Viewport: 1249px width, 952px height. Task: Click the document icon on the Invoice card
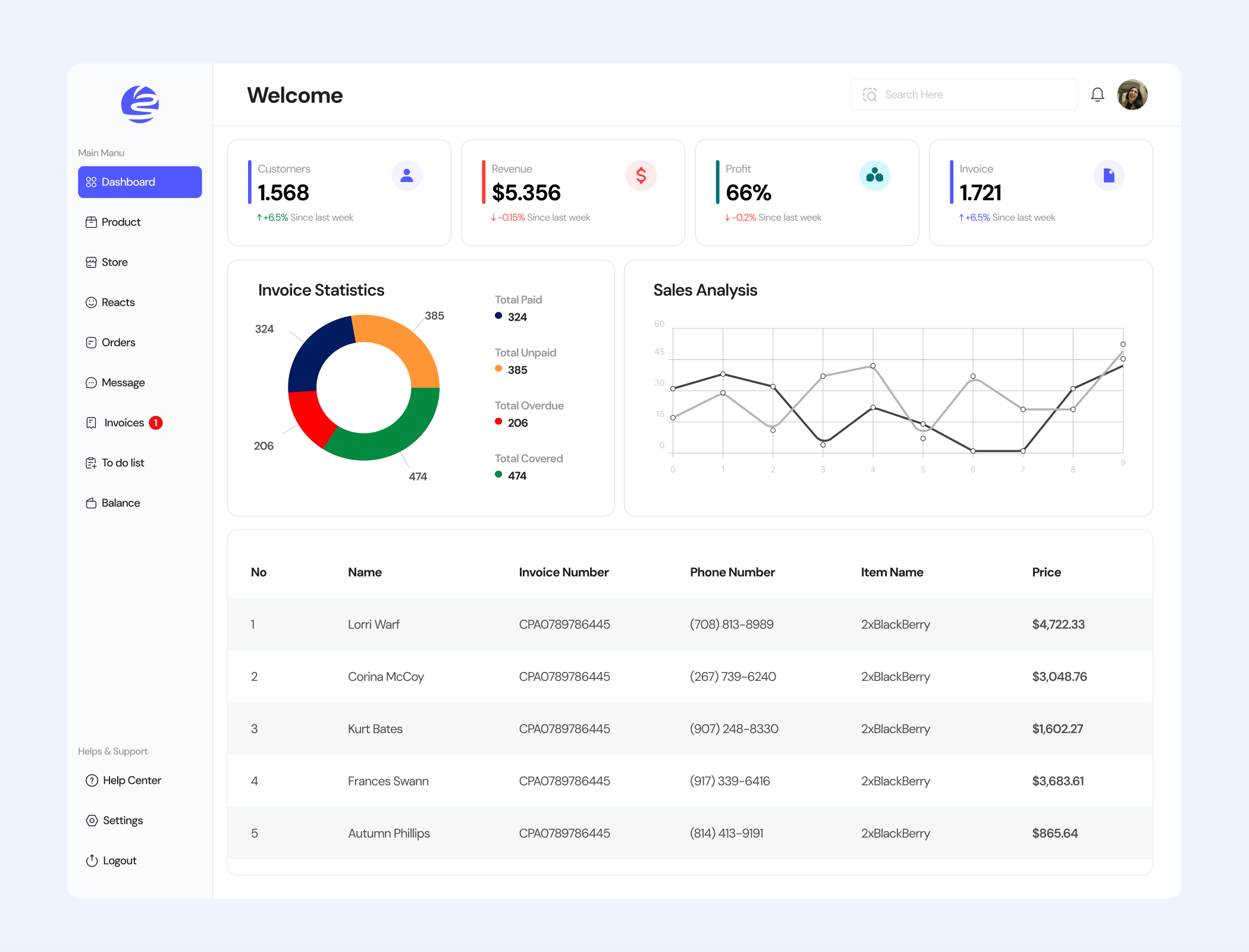coord(1109,175)
